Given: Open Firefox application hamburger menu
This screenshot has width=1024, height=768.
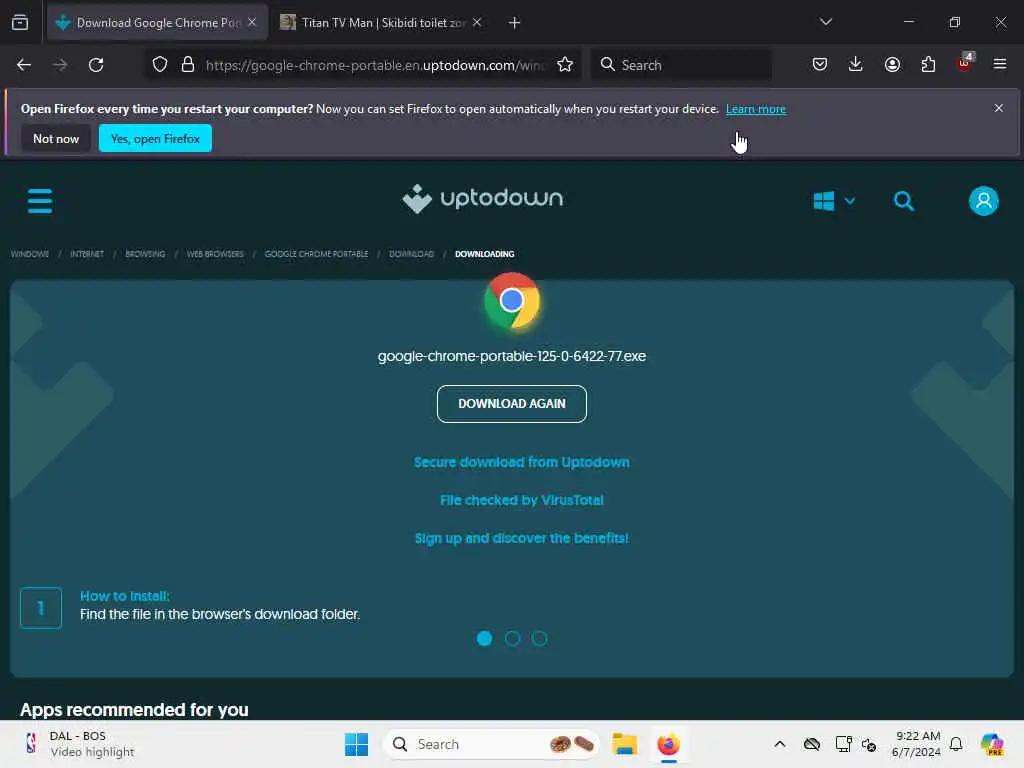Looking at the screenshot, I should [1000, 64].
